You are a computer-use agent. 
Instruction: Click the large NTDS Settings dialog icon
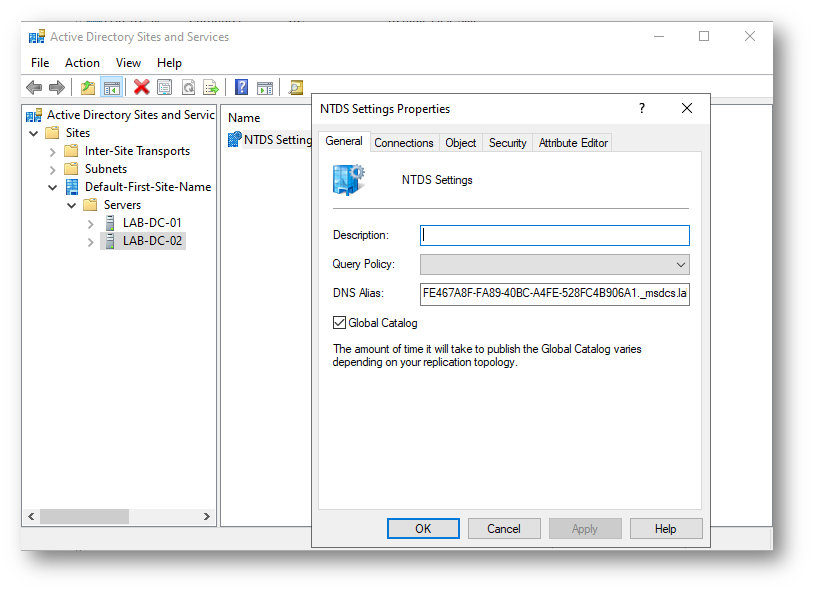(348, 180)
